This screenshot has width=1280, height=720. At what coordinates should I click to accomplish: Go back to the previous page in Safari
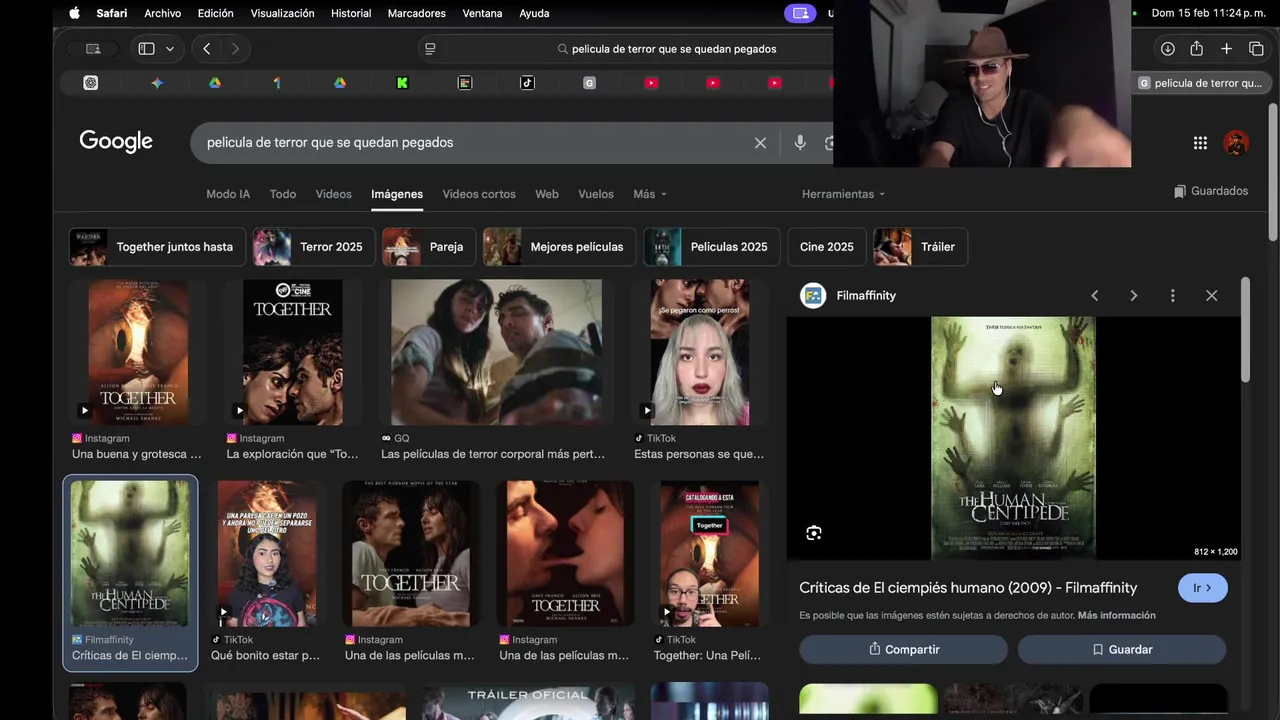click(x=206, y=48)
